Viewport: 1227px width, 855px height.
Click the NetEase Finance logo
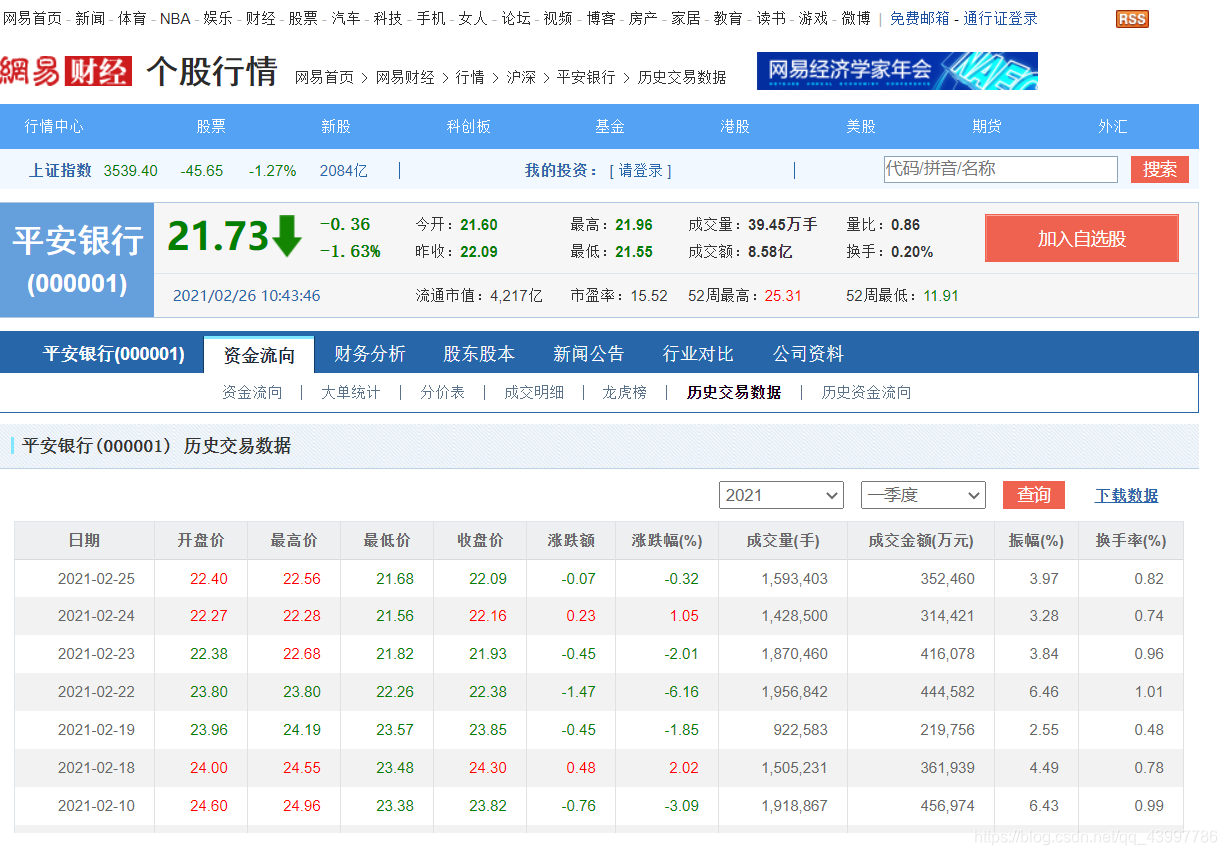[66, 71]
